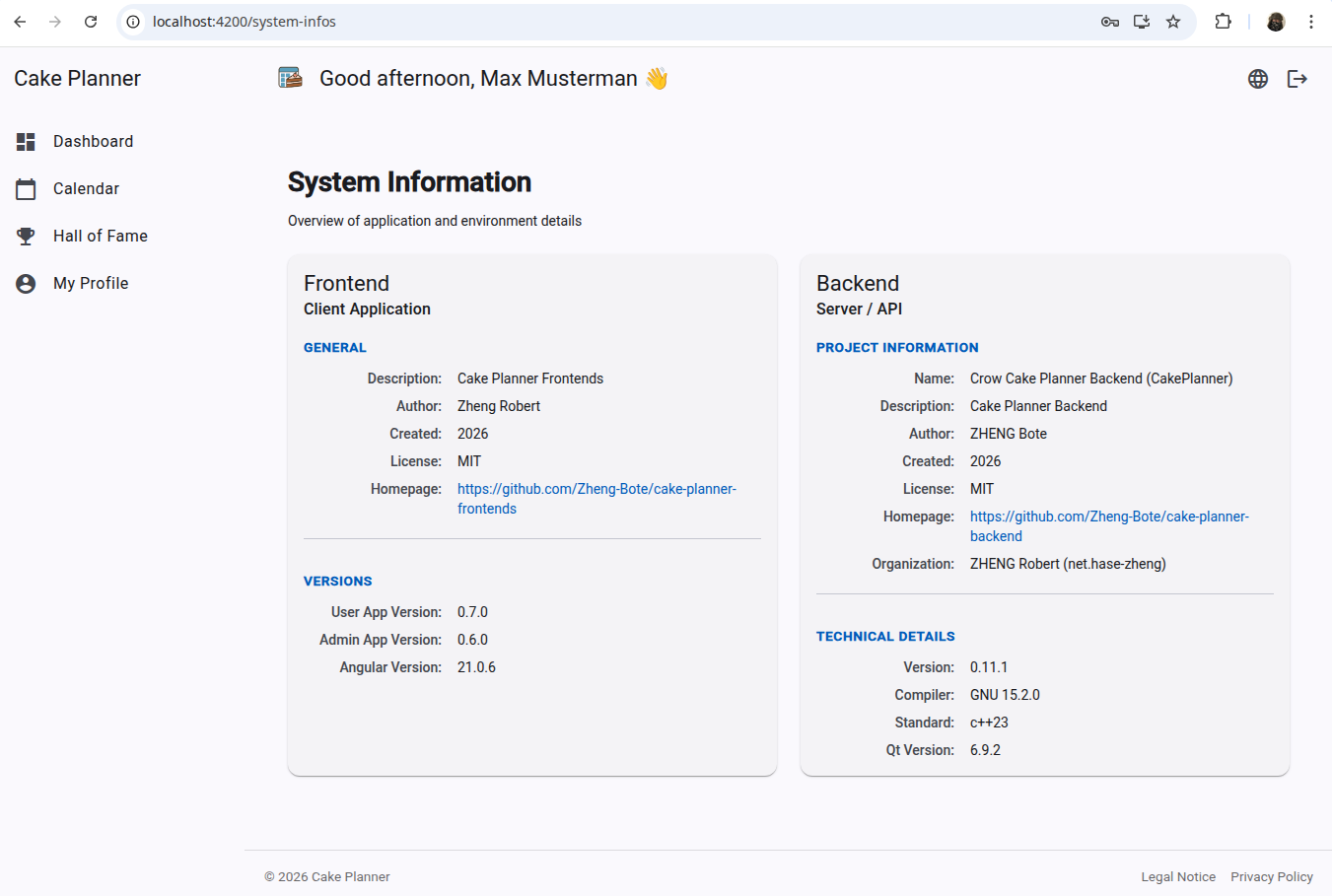This screenshot has height=896, width=1332.
Task: Open the browser downloads icon
Action: (1141, 21)
